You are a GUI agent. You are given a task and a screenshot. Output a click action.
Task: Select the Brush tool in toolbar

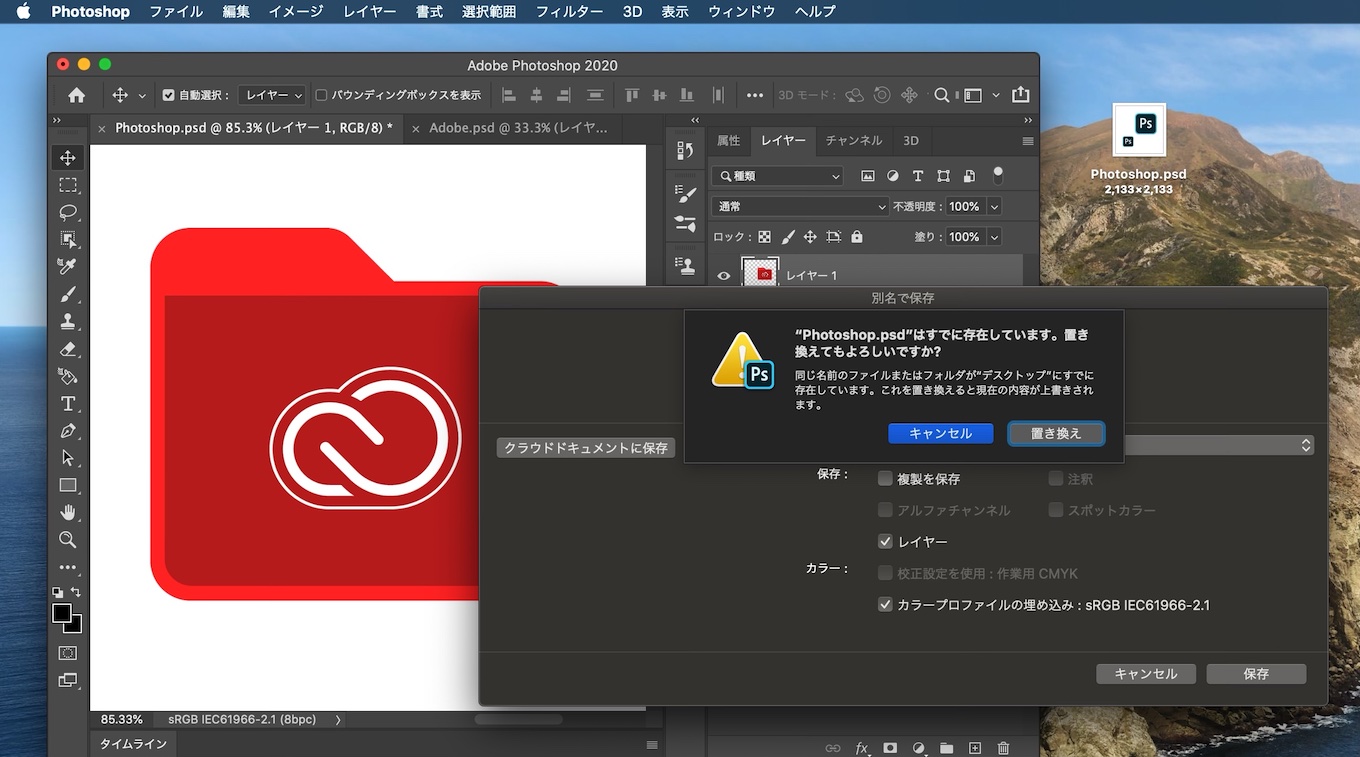coord(68,294)
